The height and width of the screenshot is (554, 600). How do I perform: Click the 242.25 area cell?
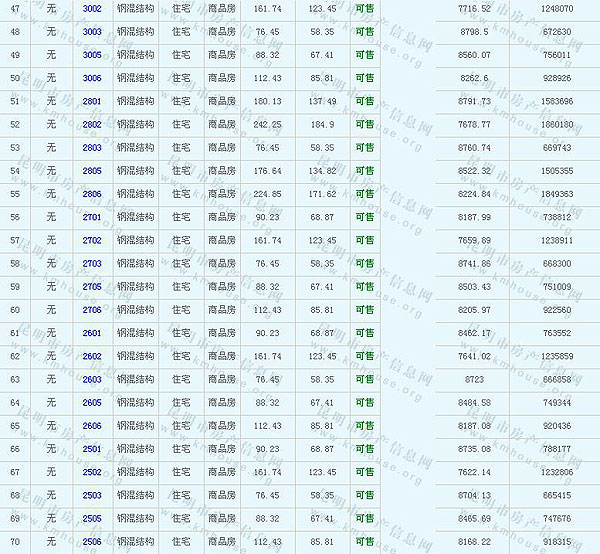coord(268,124)
